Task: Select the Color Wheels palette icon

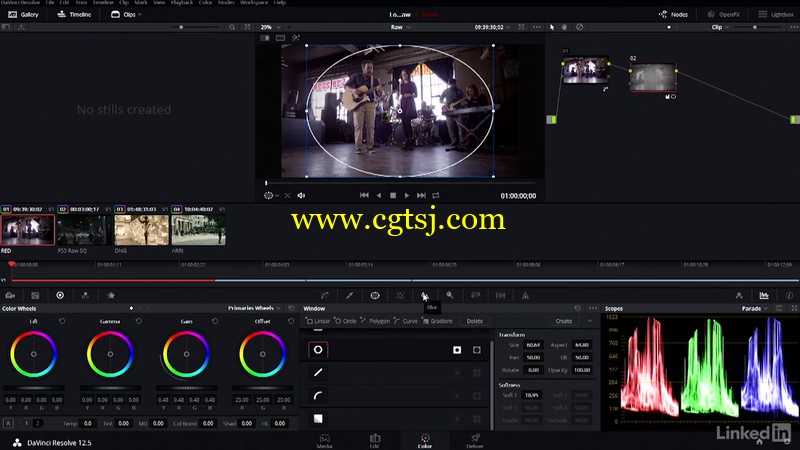Action: tap(60, 295)
